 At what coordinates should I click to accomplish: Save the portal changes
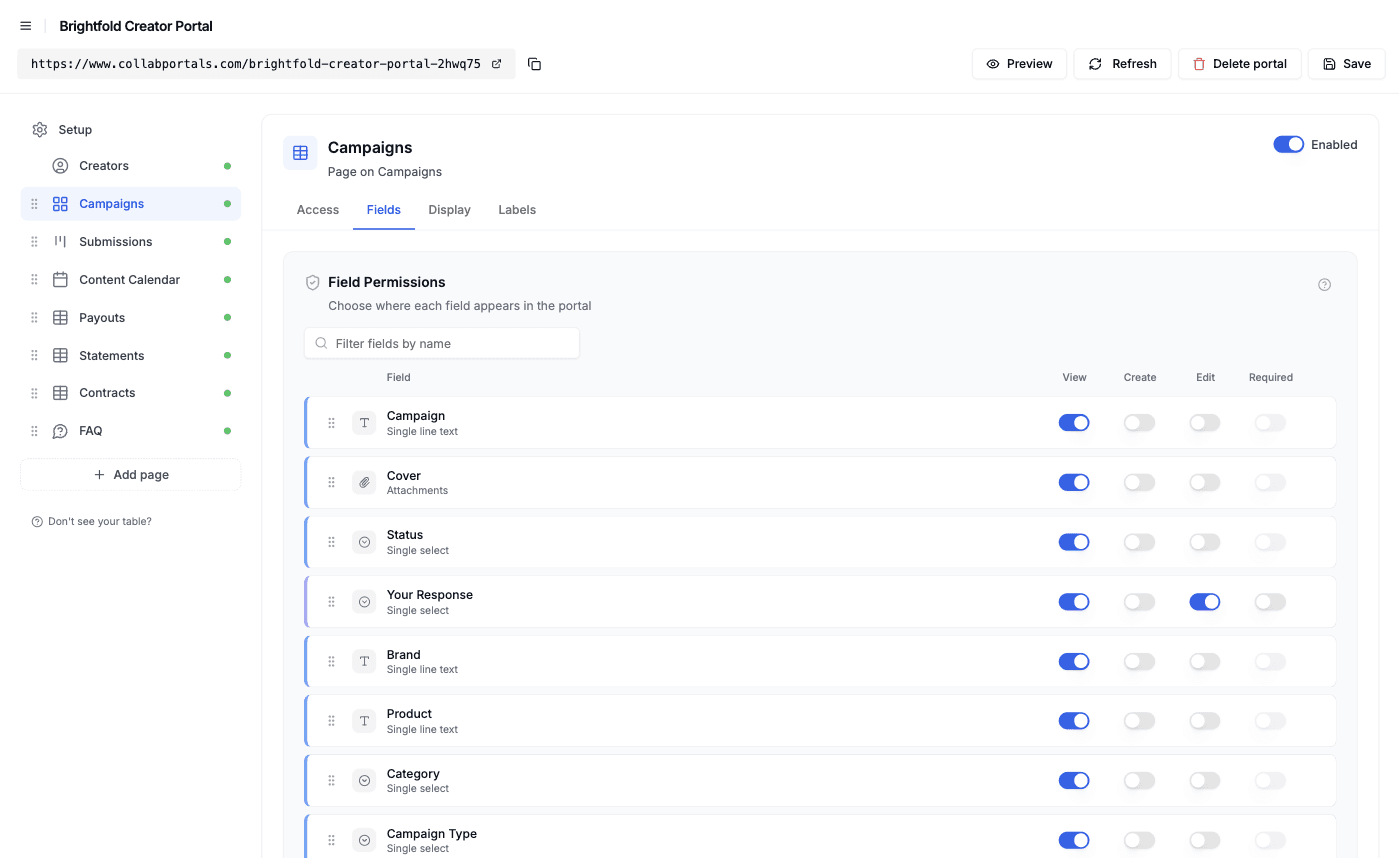pyautogui.click(x=1346, y=64)
